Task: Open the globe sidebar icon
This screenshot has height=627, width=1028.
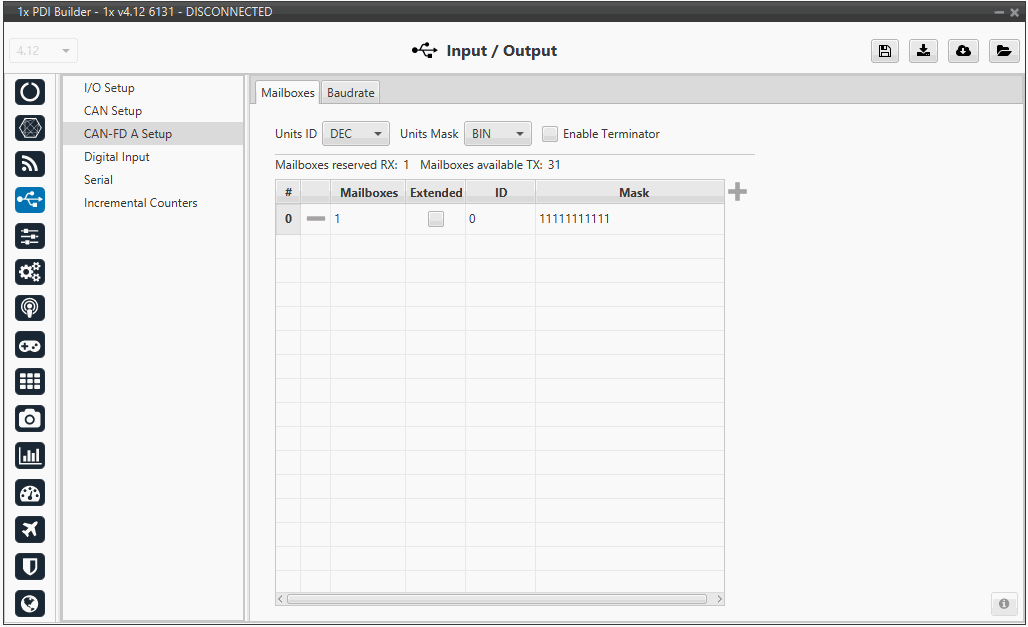Action: (x=30, y=603)
